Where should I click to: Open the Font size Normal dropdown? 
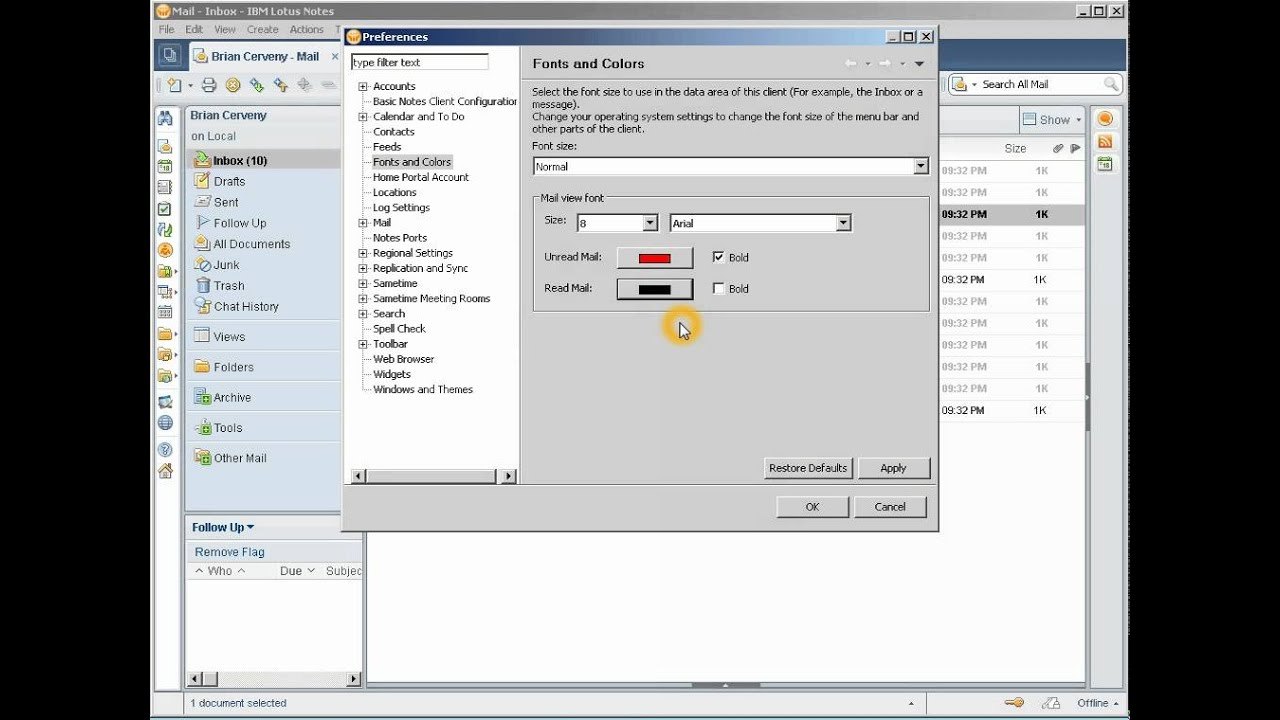coord(921,167)
